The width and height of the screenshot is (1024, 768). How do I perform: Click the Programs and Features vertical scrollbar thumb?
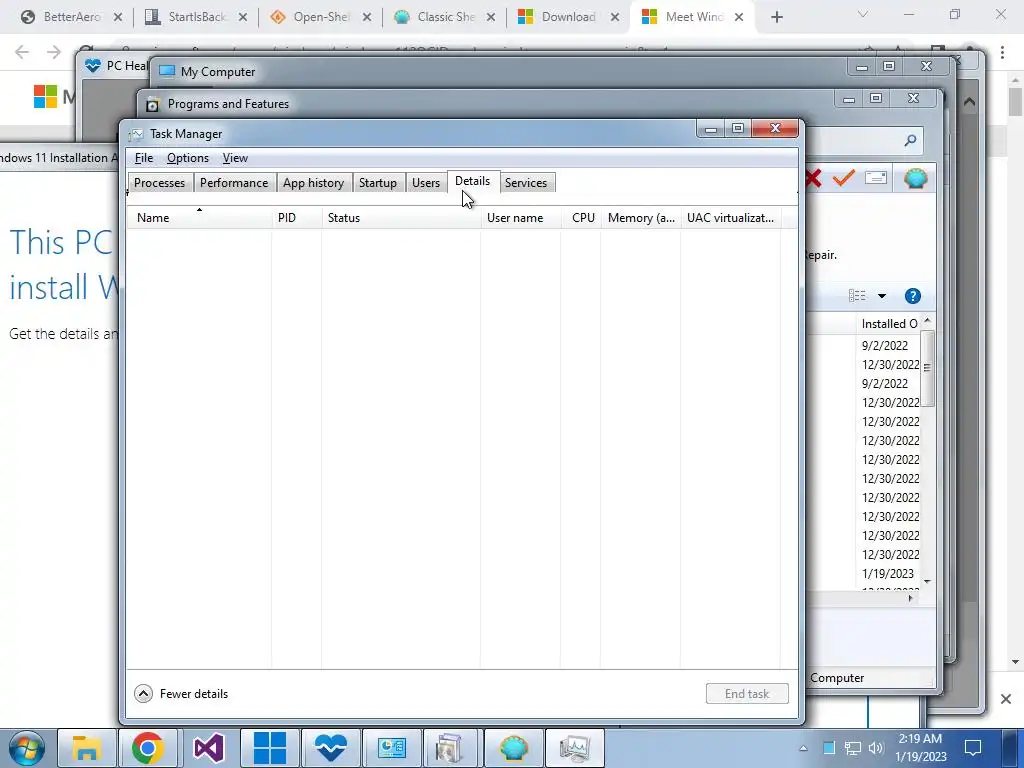pyautogui.click(x=927, y=368)
